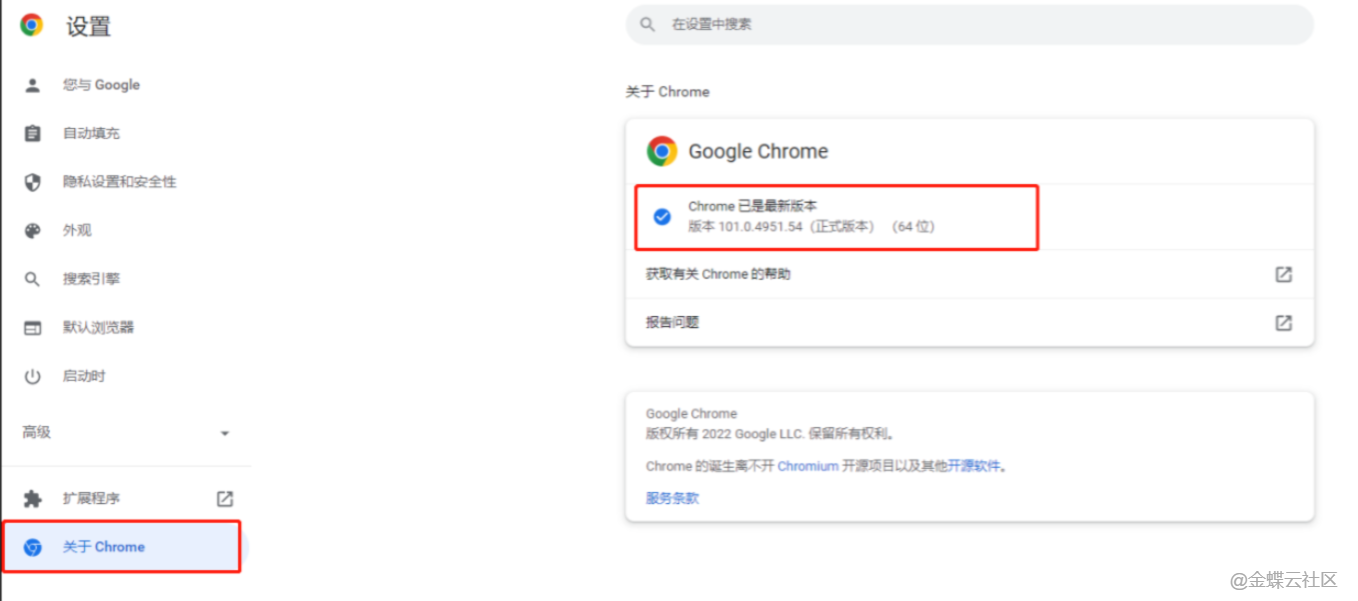Screen dimensions: 1358x601
Task: Click the puzzle icon for 扩展程序
Action: [33, 499]
